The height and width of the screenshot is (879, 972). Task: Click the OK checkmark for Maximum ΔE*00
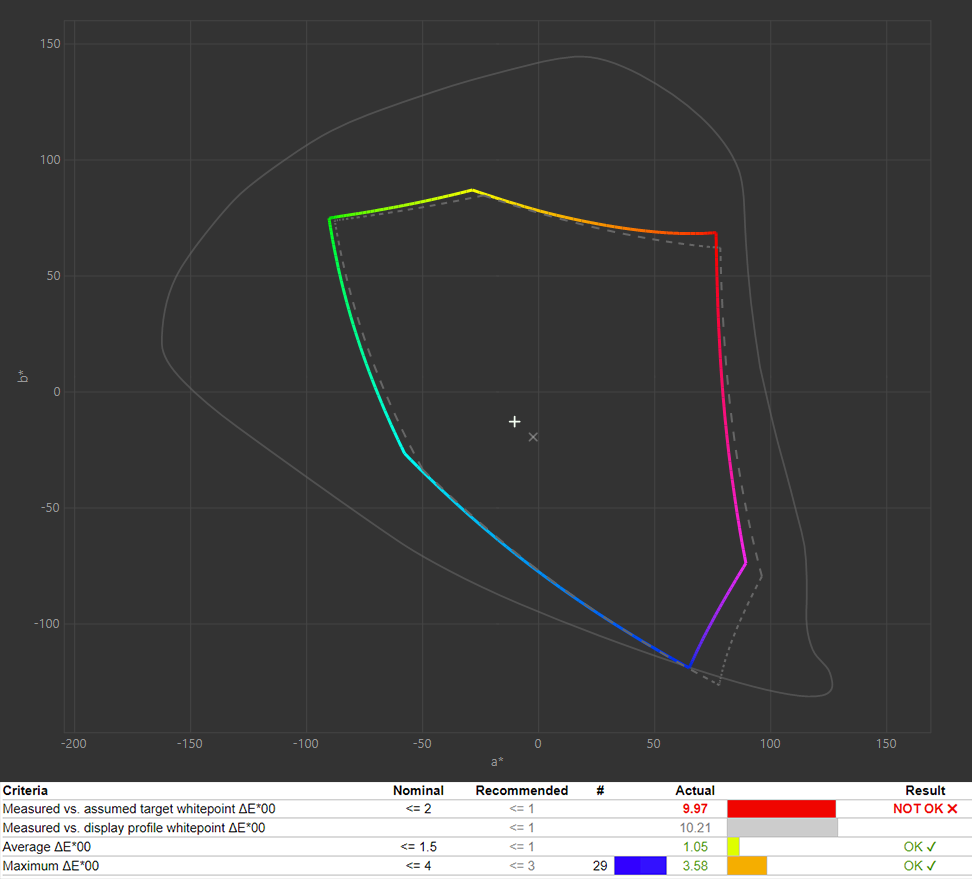coord(930,866)
